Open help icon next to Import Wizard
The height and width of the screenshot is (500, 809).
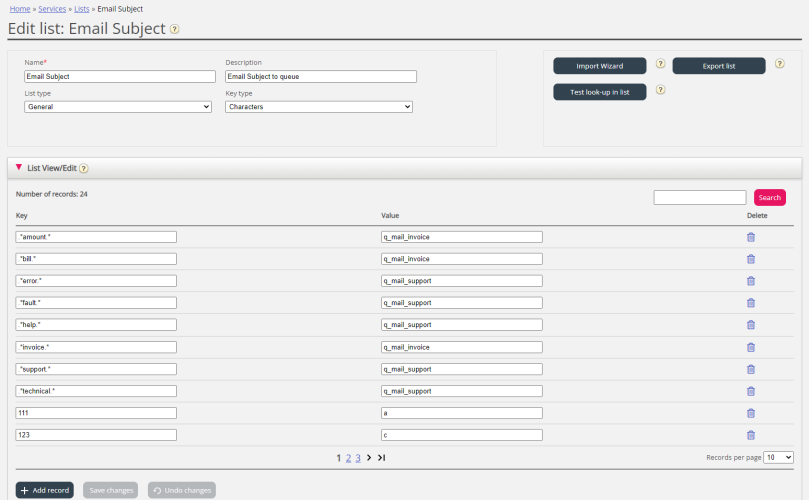point(660,64)
